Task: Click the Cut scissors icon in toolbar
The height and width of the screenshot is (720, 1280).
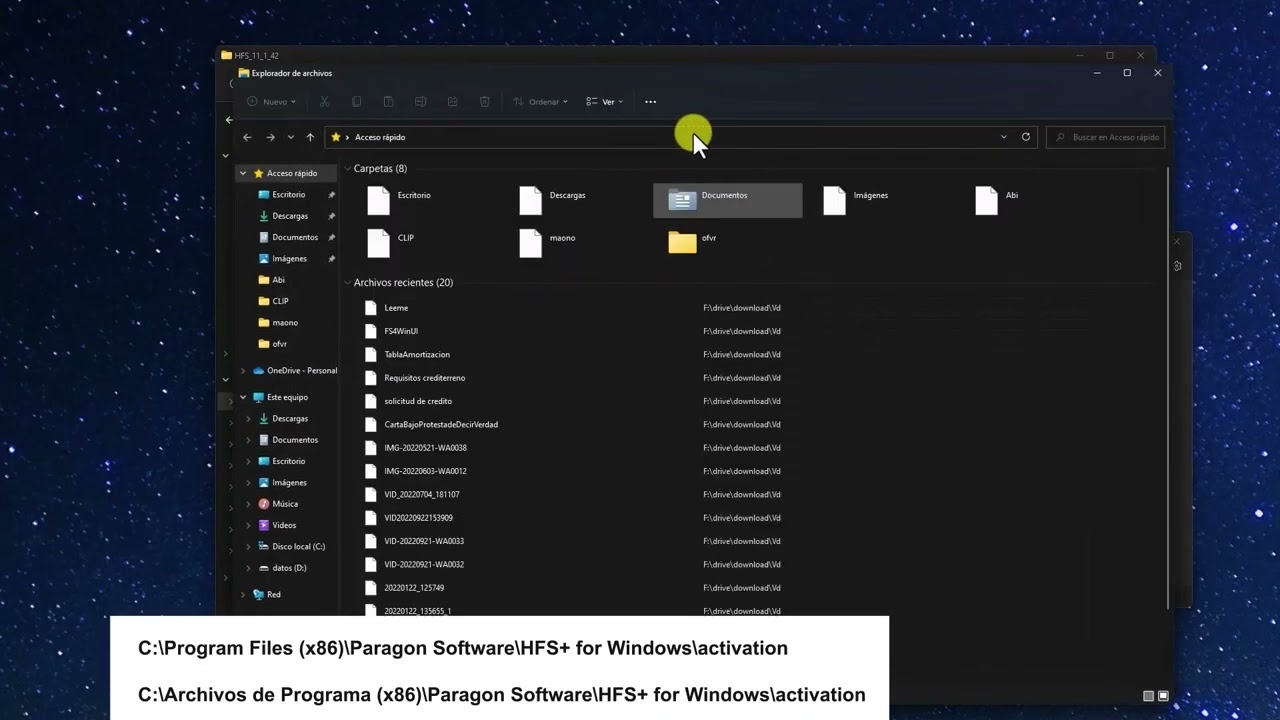Action: click(324, 101)
